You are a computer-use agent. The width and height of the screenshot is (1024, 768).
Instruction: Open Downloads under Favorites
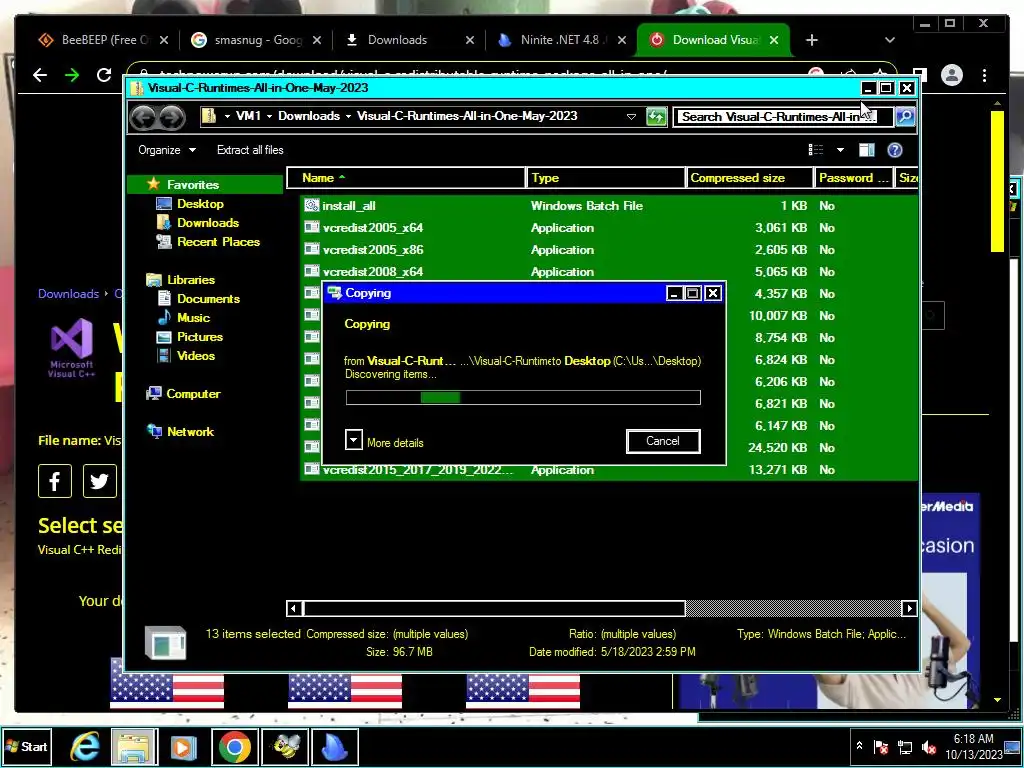(x=208, y=223)
